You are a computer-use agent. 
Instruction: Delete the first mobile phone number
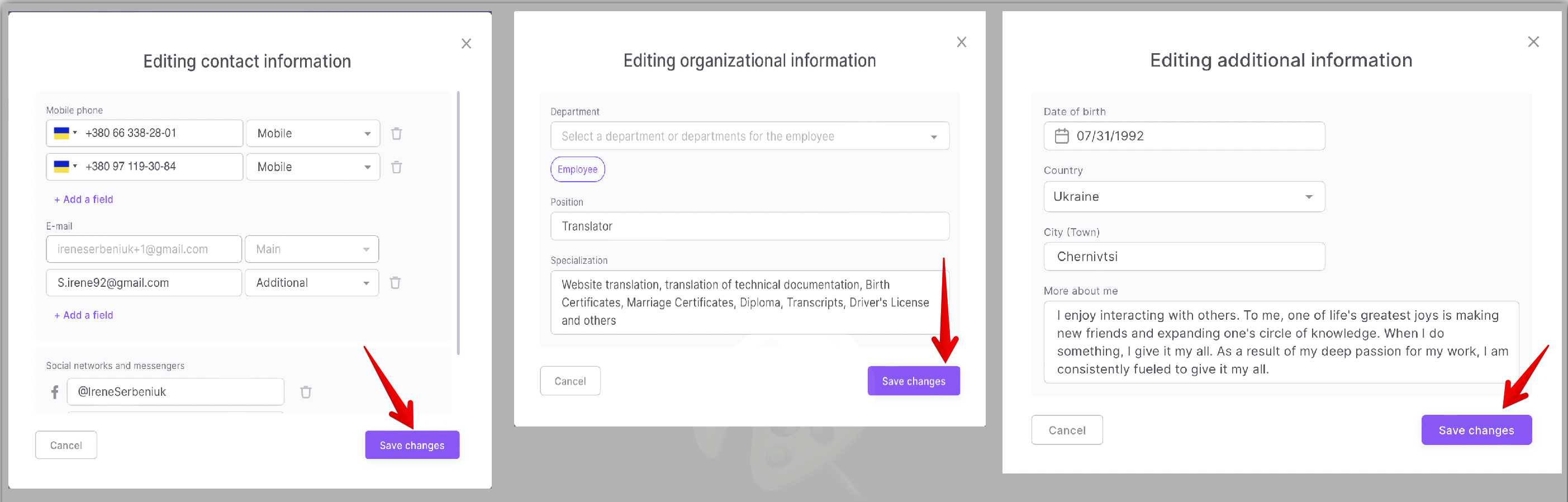click(x=396, y=134)
